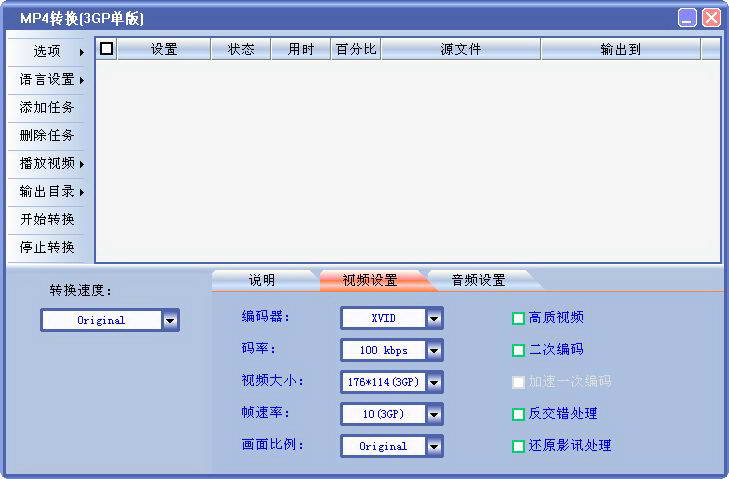The image size is (729, 479).
Task: Open the 码率 100 kbps dropdown arrow
Action: [434, 350]
